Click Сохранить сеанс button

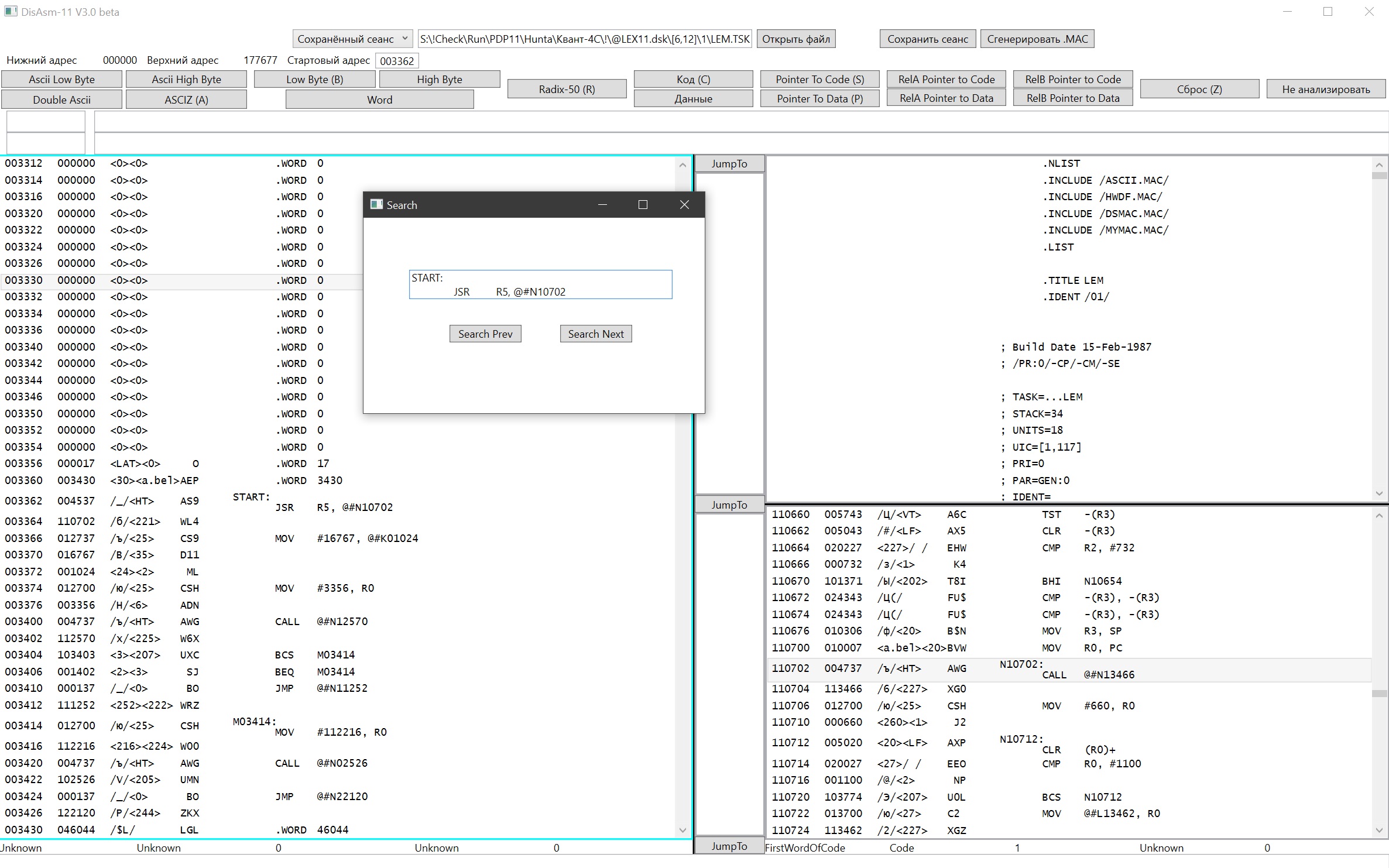coord(927,39)
